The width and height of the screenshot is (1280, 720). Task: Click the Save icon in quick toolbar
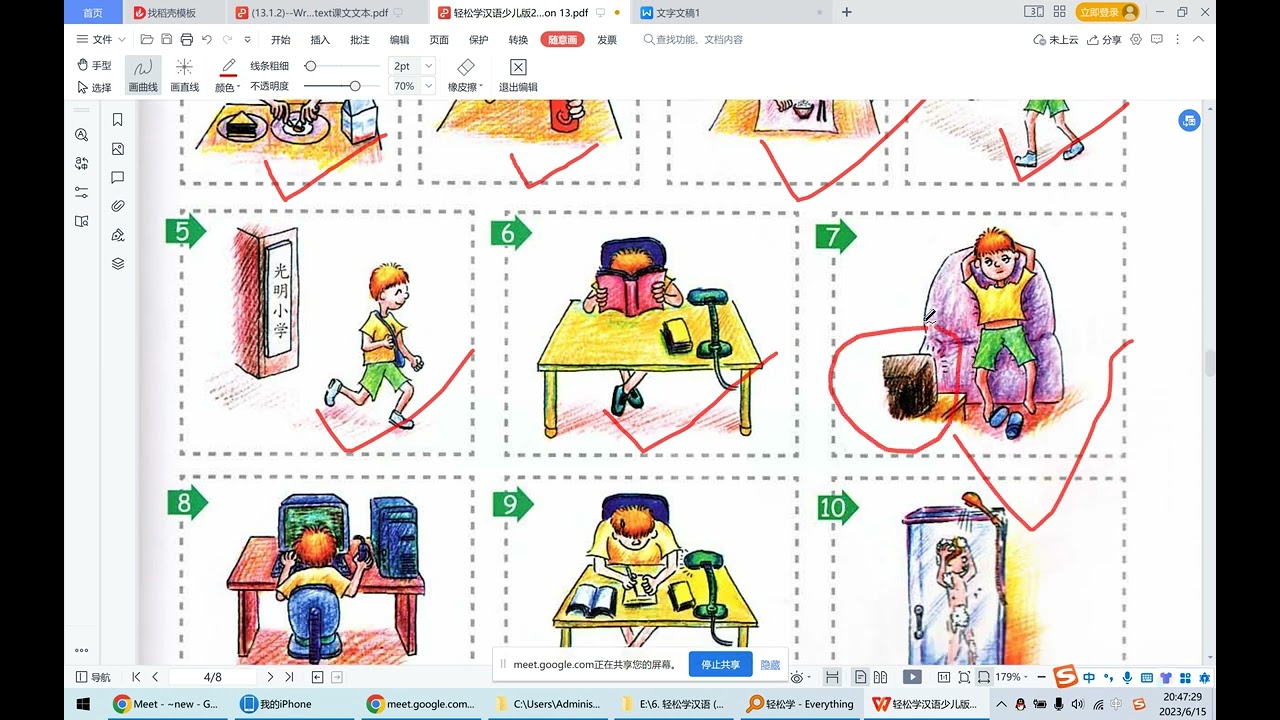(x=167, y=40)
